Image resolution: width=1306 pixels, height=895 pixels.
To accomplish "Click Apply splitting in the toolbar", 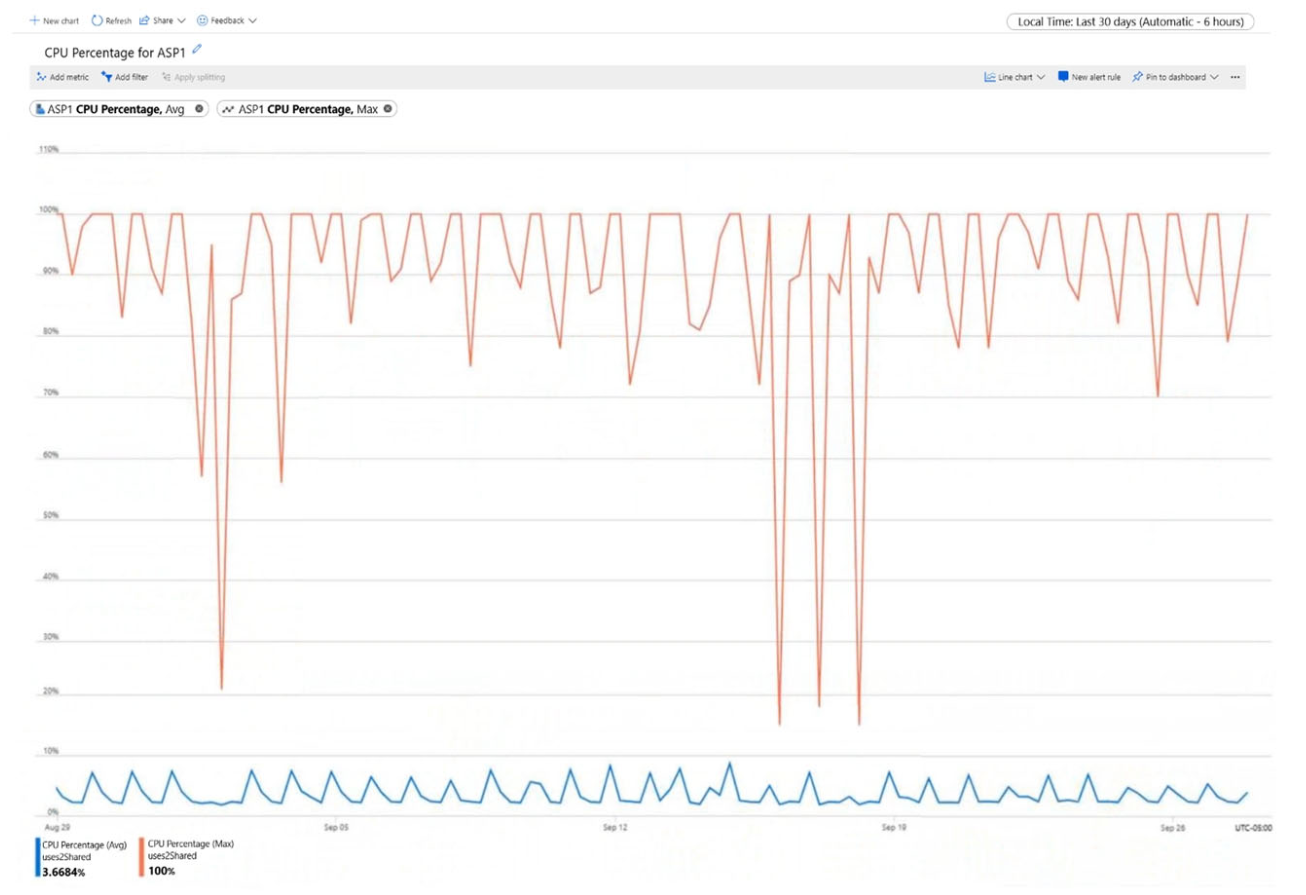I will point(193,77).
